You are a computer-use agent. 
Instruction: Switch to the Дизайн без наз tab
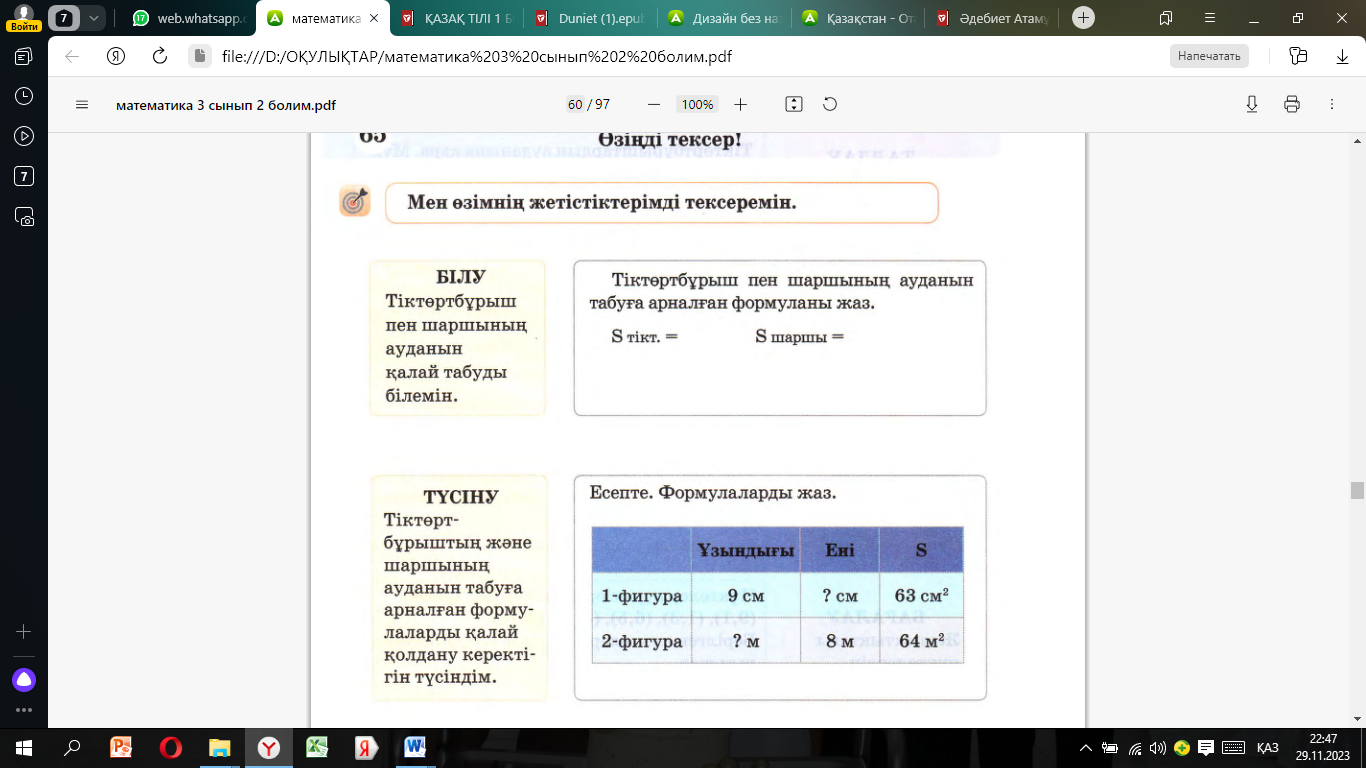(x=725, y=18)
